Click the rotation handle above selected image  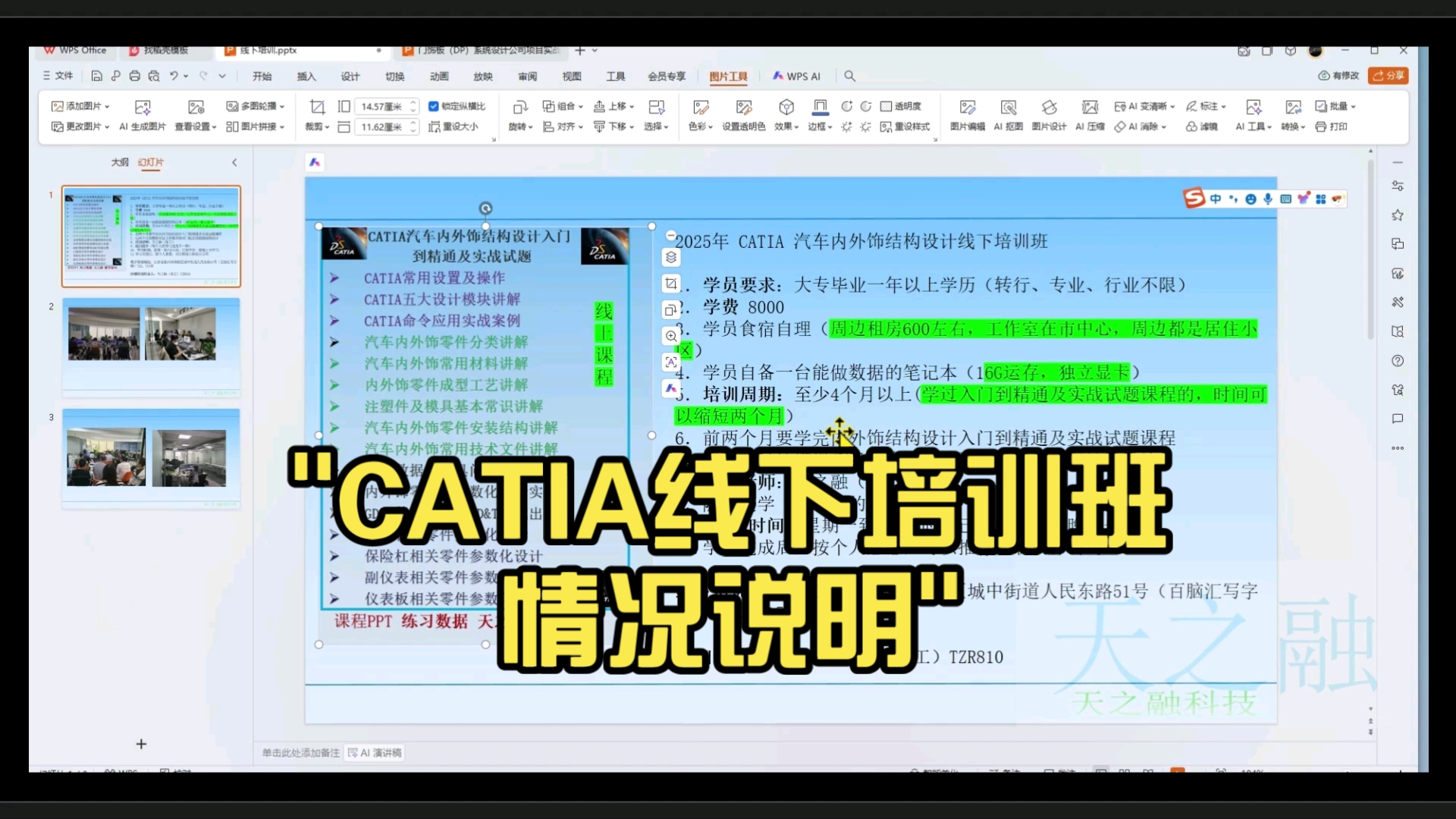(x=485, y=208)
